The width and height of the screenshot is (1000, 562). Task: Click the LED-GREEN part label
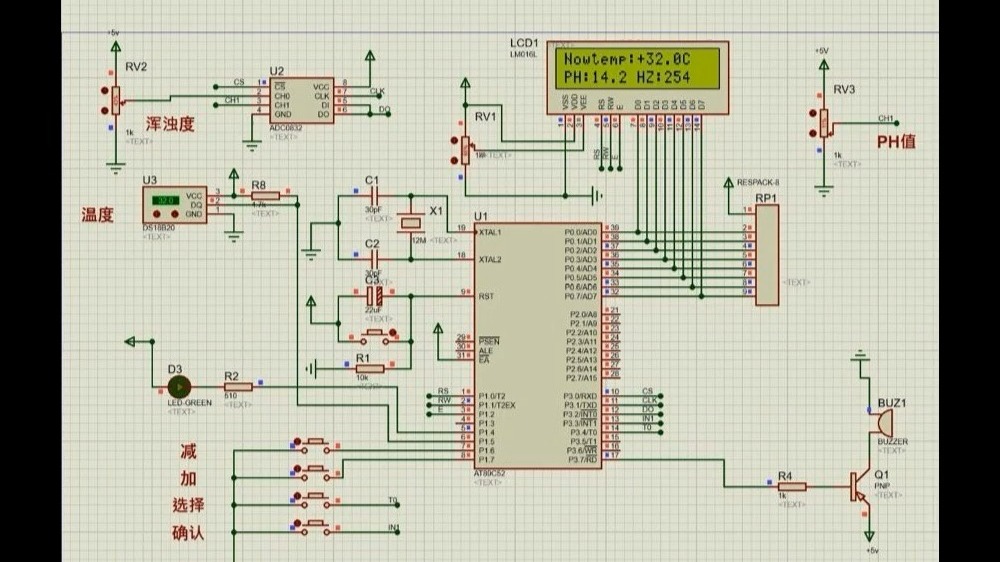(x=189, y=403)
